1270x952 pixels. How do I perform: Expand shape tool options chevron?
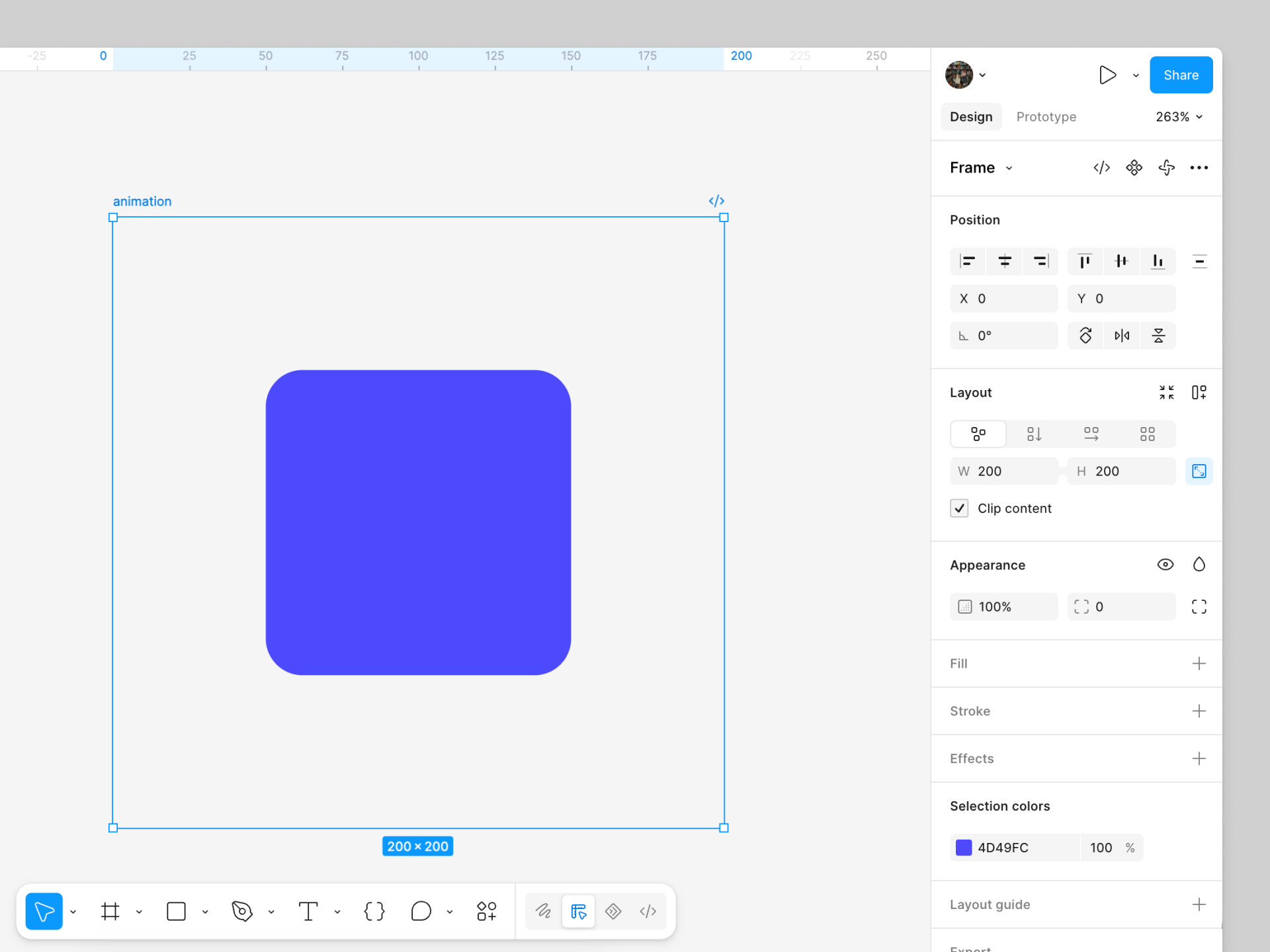tap(205, 912)
